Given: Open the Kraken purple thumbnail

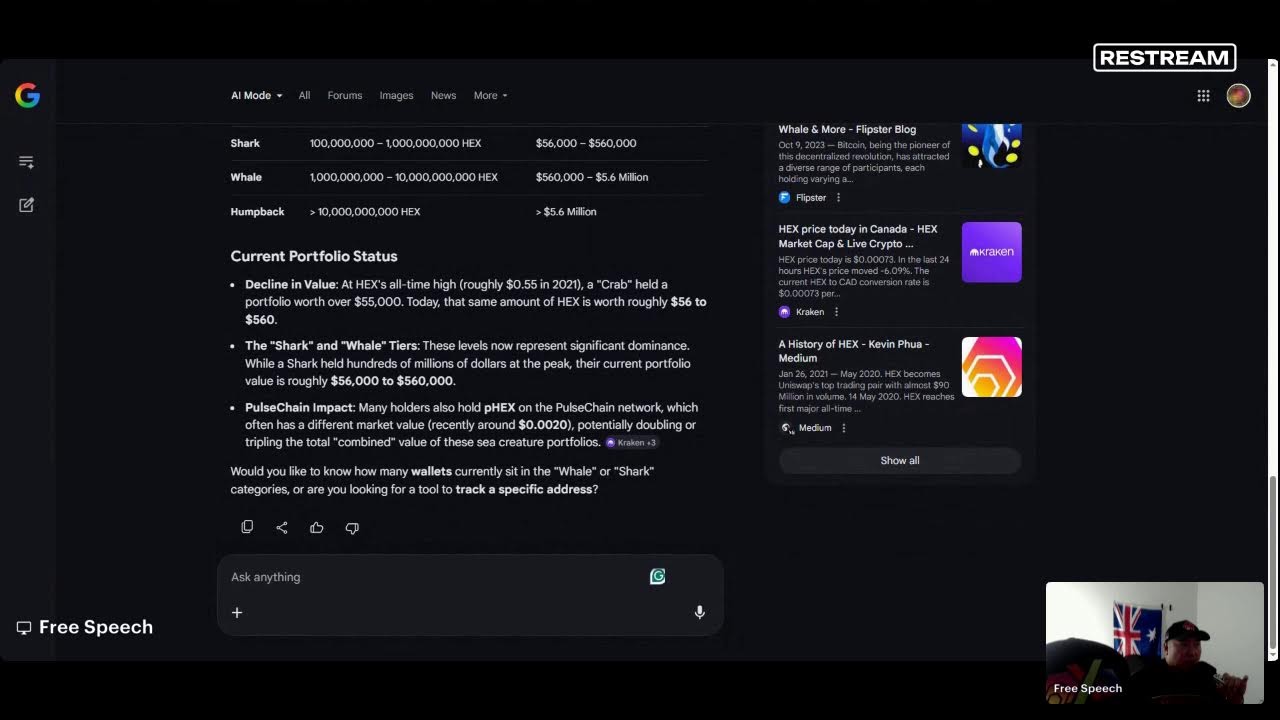Looking at the screenshot, I should (992, 252).
